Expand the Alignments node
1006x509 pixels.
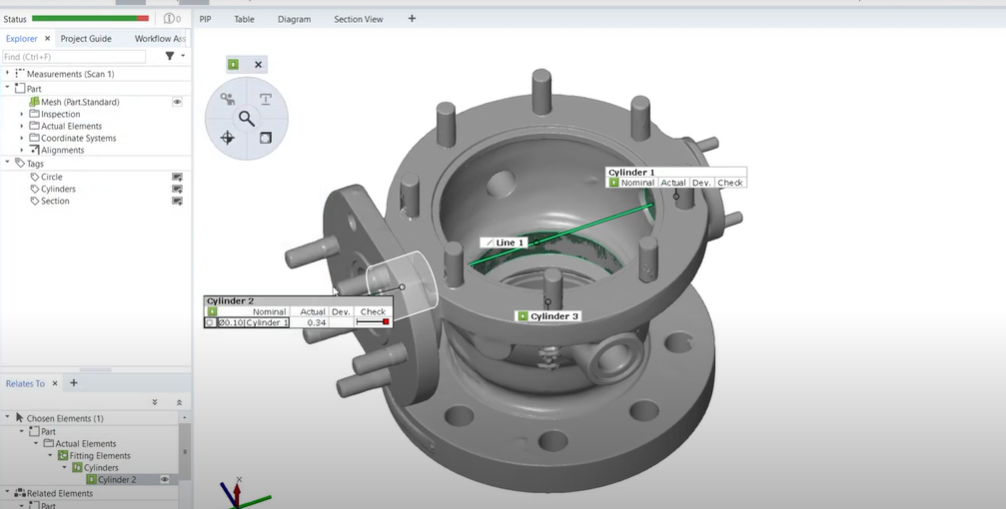pos(21,150)
